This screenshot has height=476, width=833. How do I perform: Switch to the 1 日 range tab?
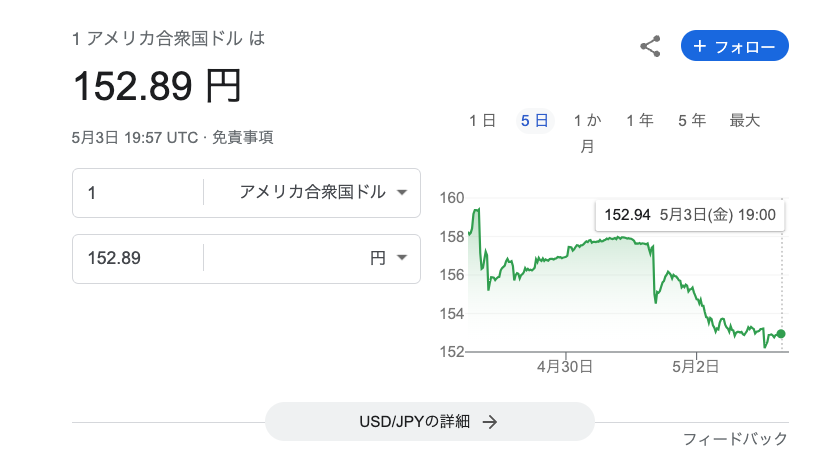482,121
